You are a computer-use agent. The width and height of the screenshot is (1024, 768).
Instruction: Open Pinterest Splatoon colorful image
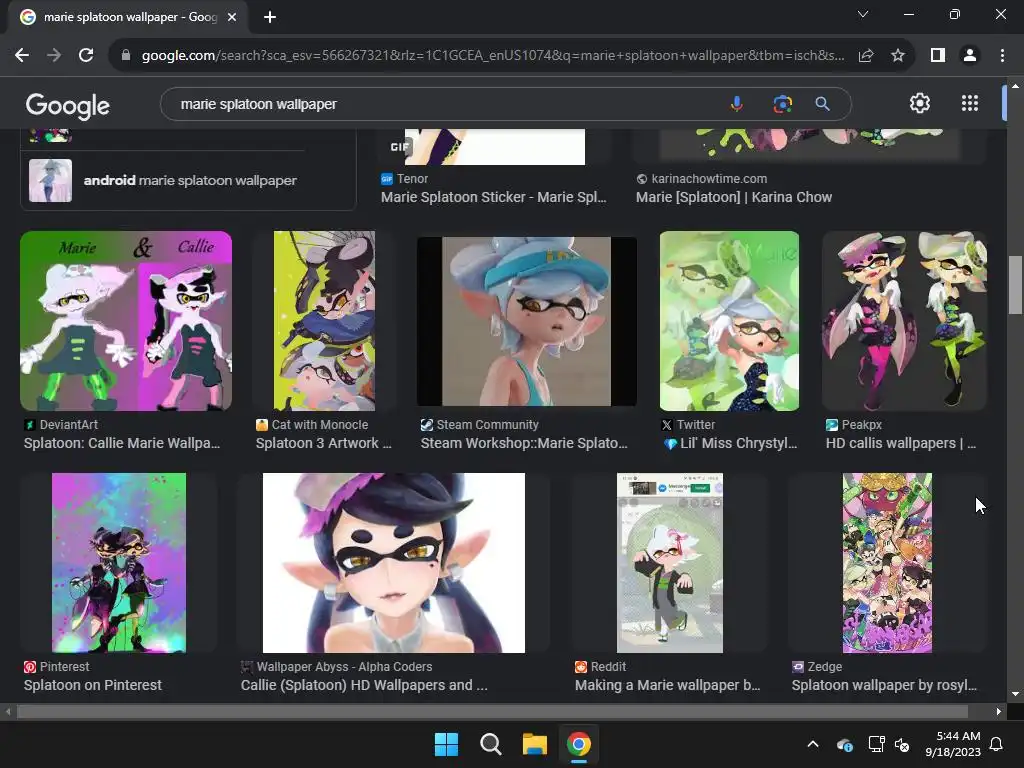pos(119,563)
